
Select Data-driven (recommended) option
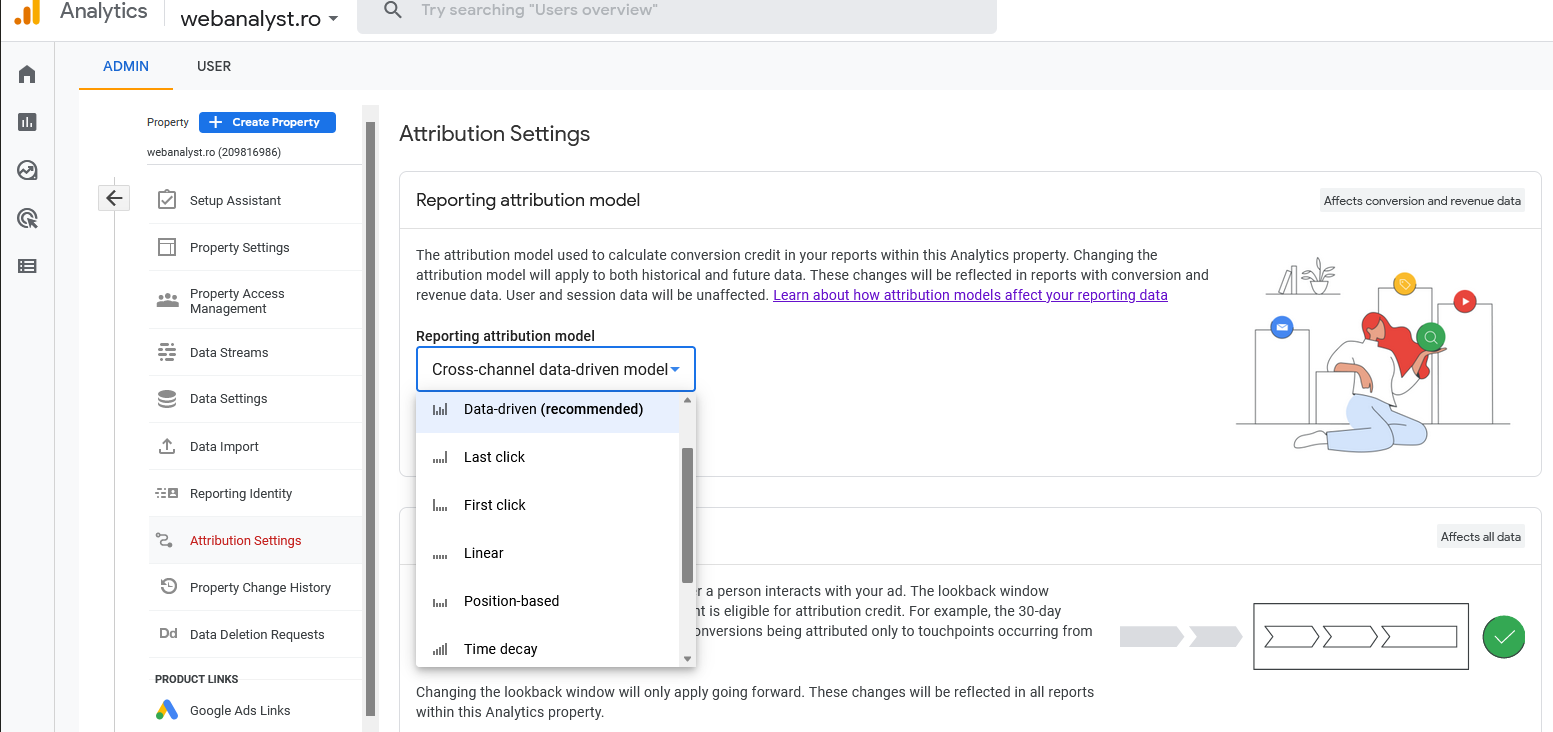point(548,409)
